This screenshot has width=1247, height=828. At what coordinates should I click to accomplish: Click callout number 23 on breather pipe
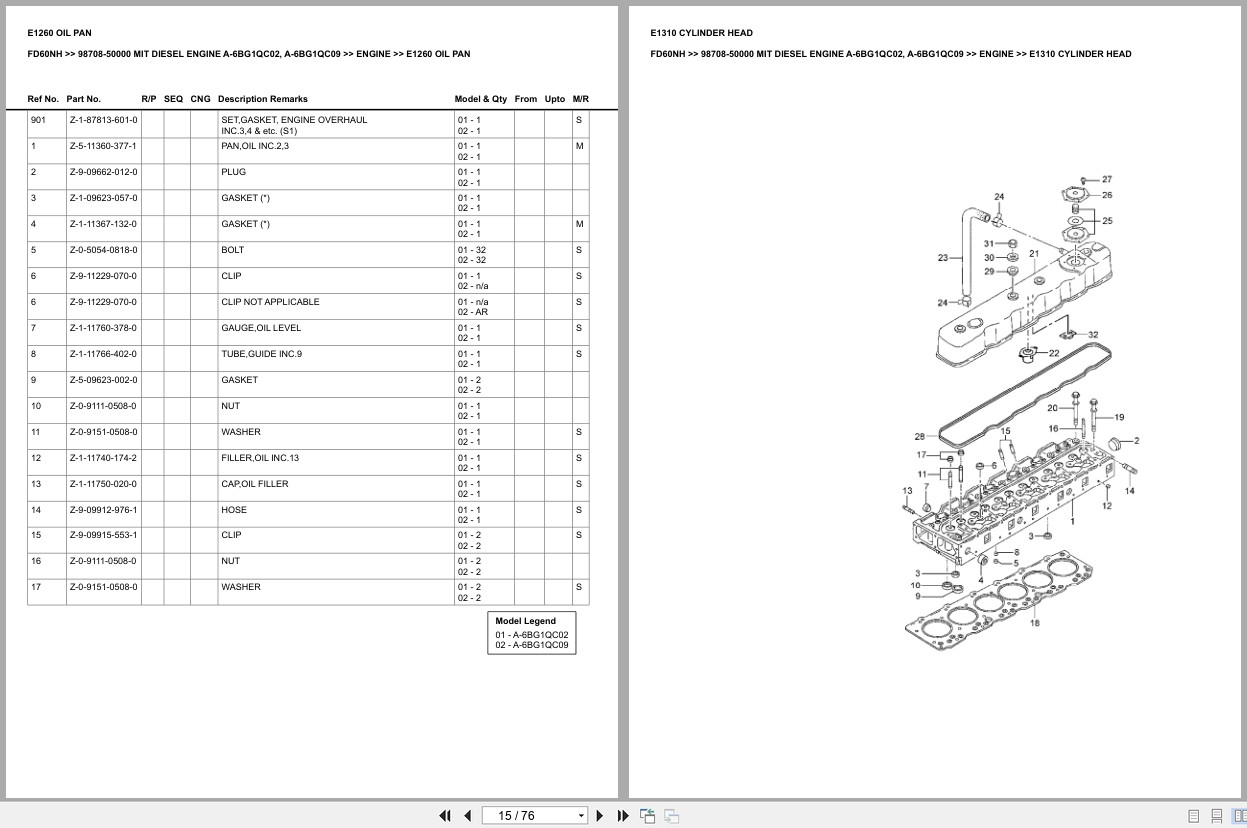(943, 258)
